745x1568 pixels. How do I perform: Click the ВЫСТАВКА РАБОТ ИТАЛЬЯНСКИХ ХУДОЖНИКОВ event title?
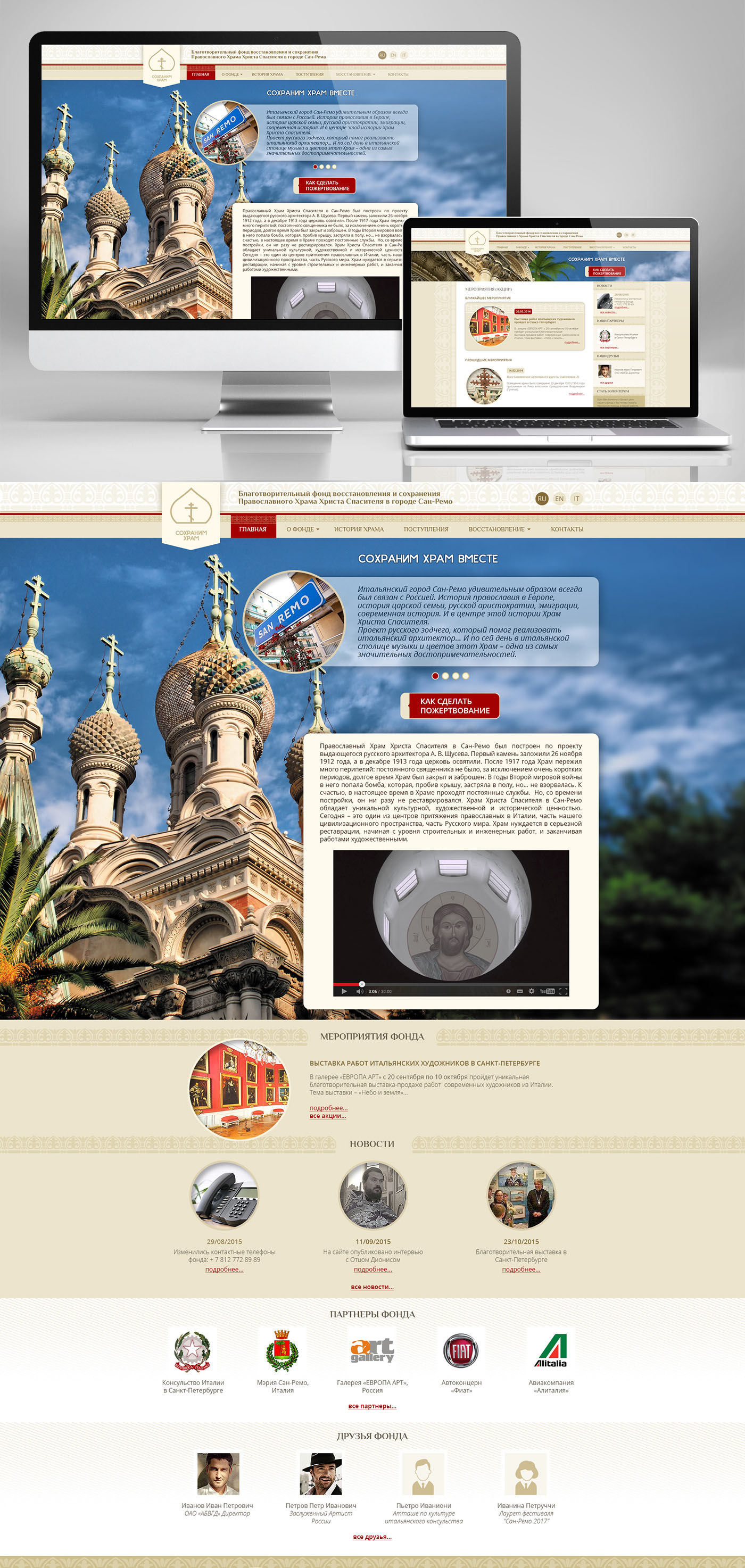[x=425, y=1063]
